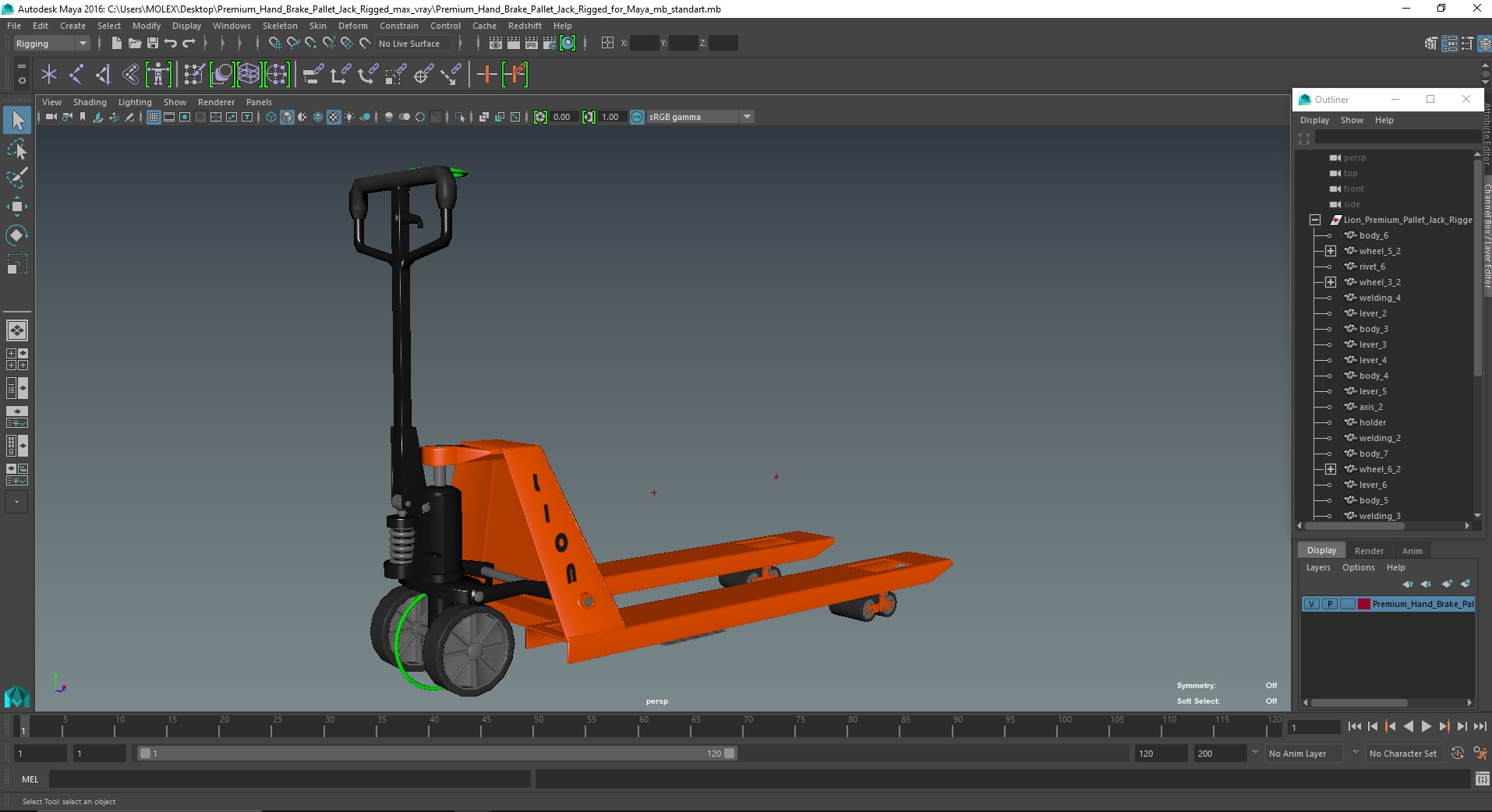Click the single perspective view layout icon

[x=17, y=330]
